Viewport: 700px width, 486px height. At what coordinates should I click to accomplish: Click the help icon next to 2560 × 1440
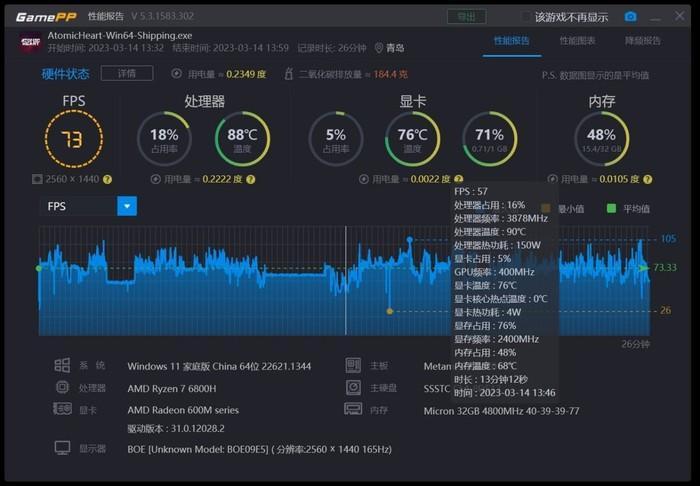point(107,179)
